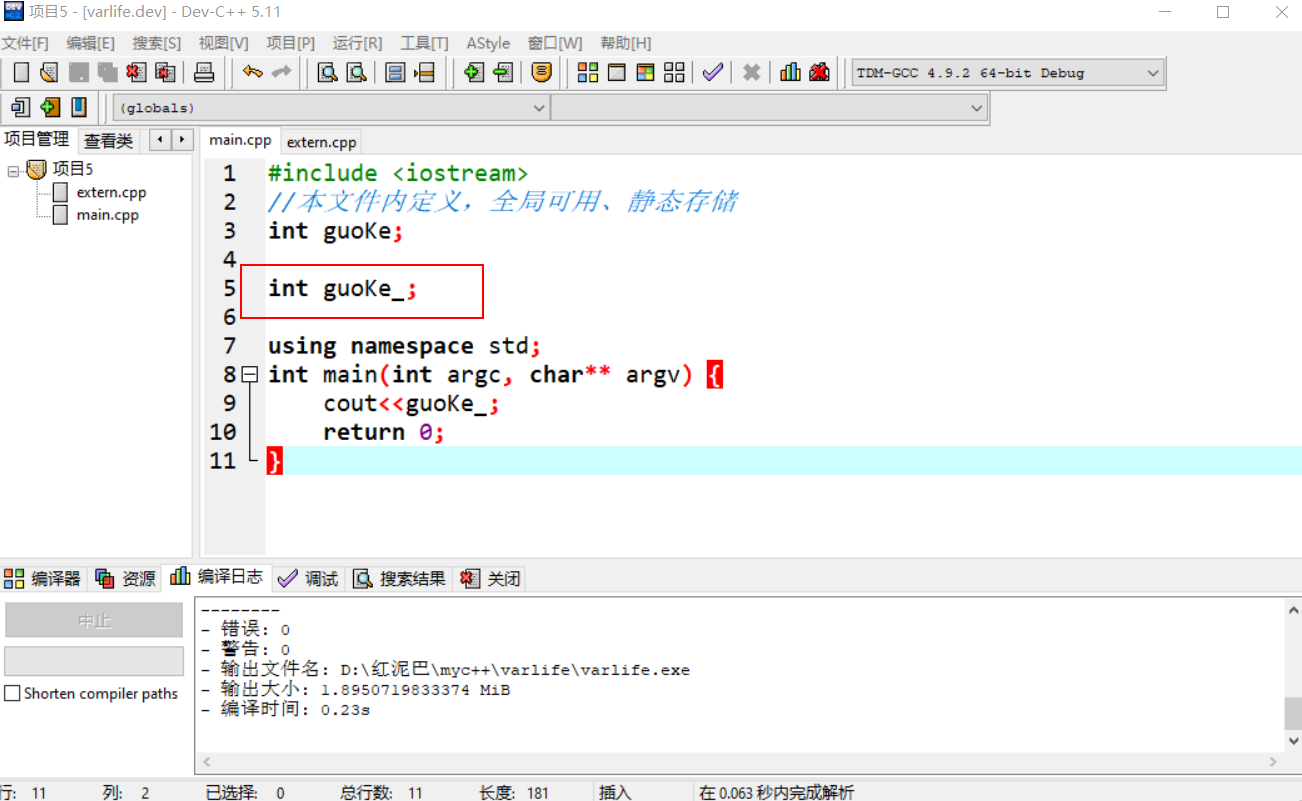Open the 运行[R] menu
Image resolution: width=1302 pixels, height=801 pixels.
[358, 43]
